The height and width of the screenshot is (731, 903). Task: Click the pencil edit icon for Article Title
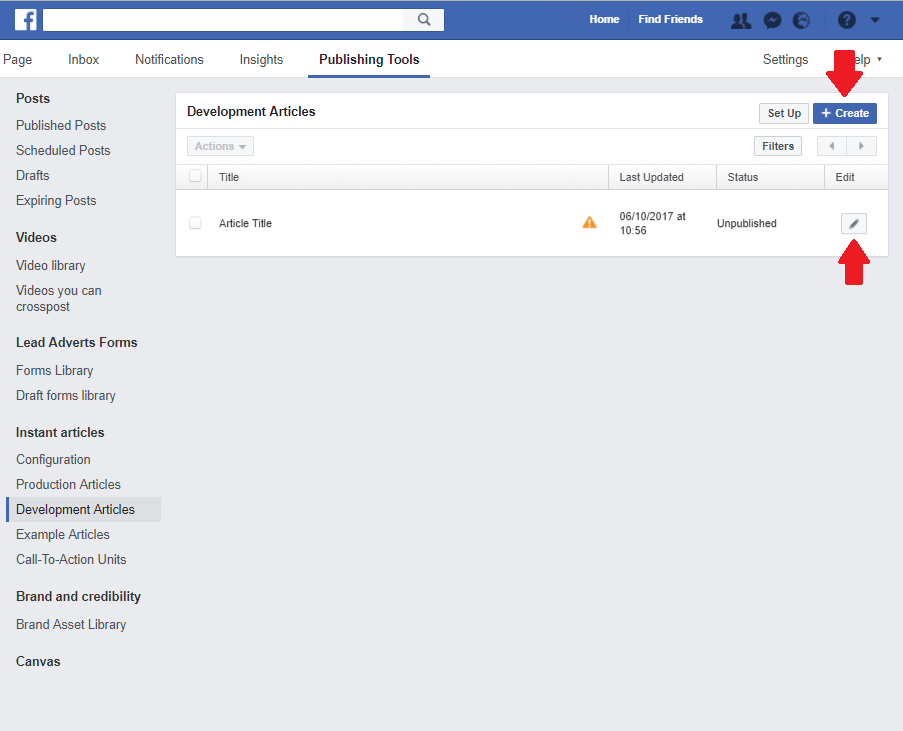point(853,224)
